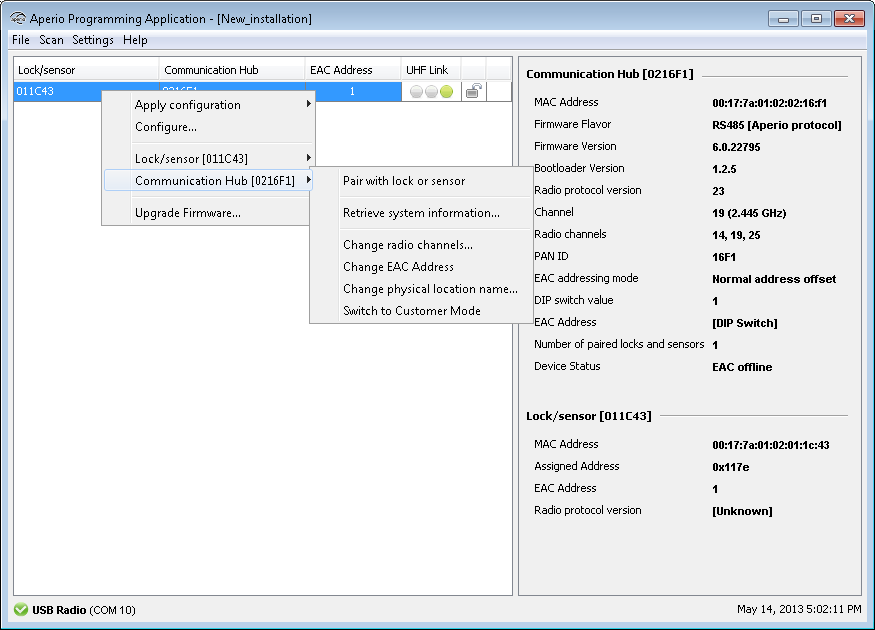This screenshot has width=875, height=630.
Task: Minimize the Aperio Programming Application window
Action: [783, 19]
